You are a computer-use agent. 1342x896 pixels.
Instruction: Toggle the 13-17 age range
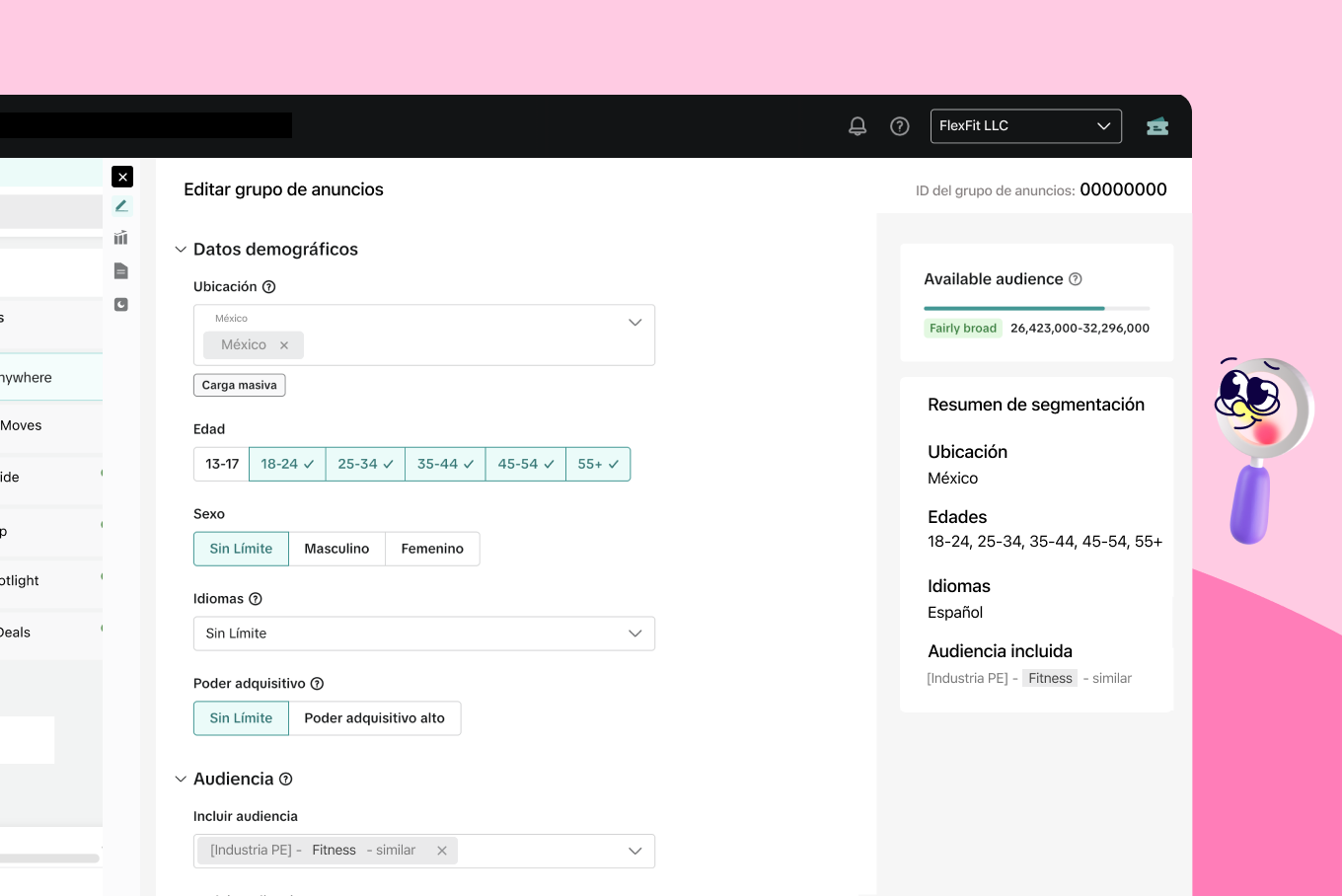tap(222, 464)
